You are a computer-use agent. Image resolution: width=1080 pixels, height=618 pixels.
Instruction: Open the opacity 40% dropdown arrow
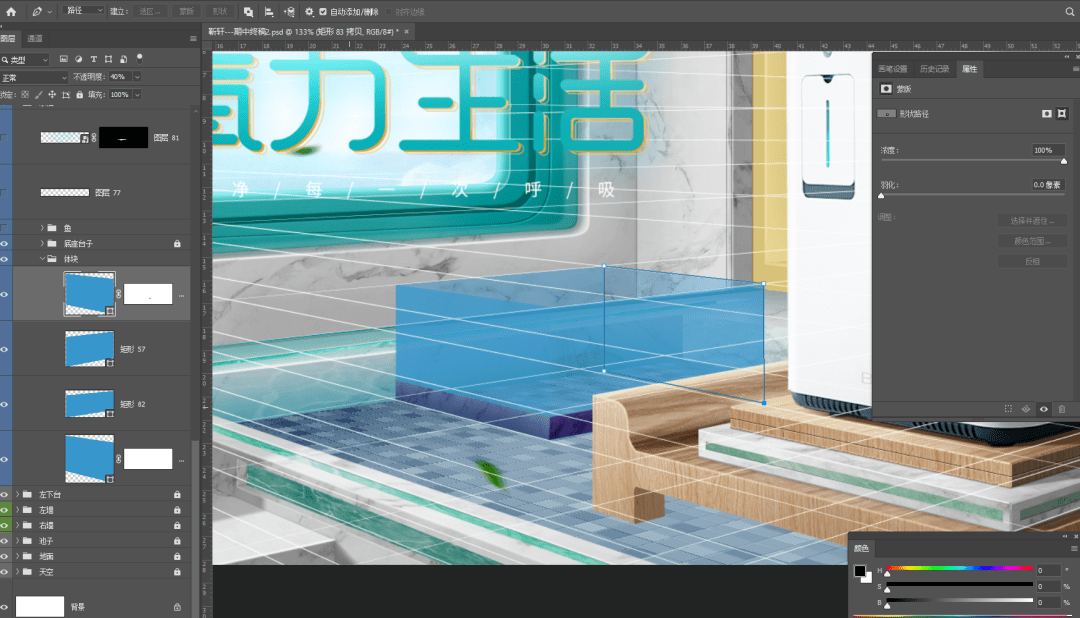[x=136, y=76]
